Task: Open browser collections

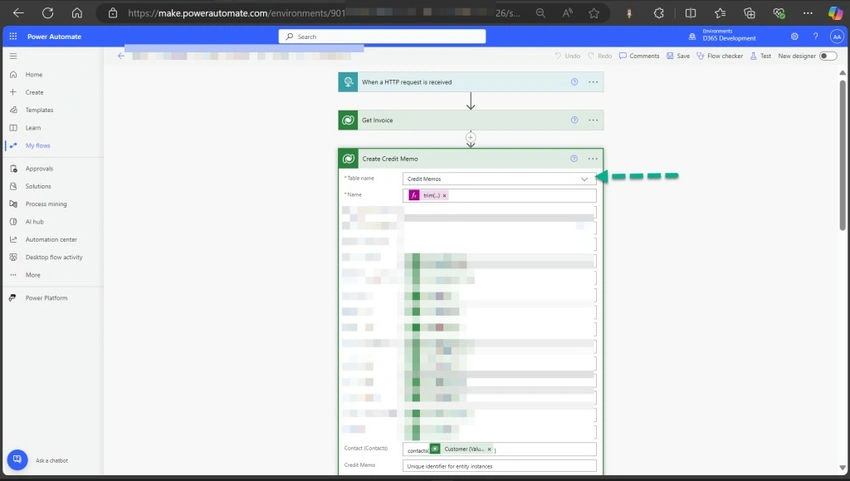Action: click(749, 13)
